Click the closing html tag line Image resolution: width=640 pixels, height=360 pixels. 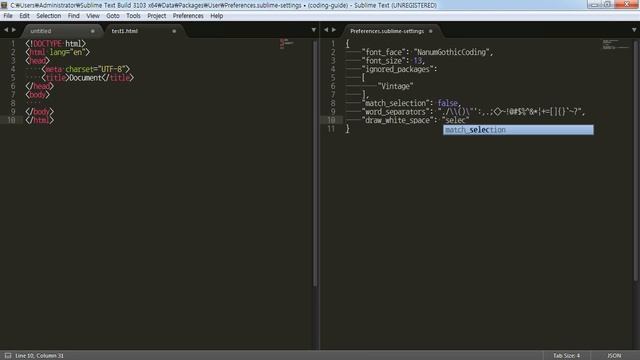pyautogui.click(x=40, y=120)
